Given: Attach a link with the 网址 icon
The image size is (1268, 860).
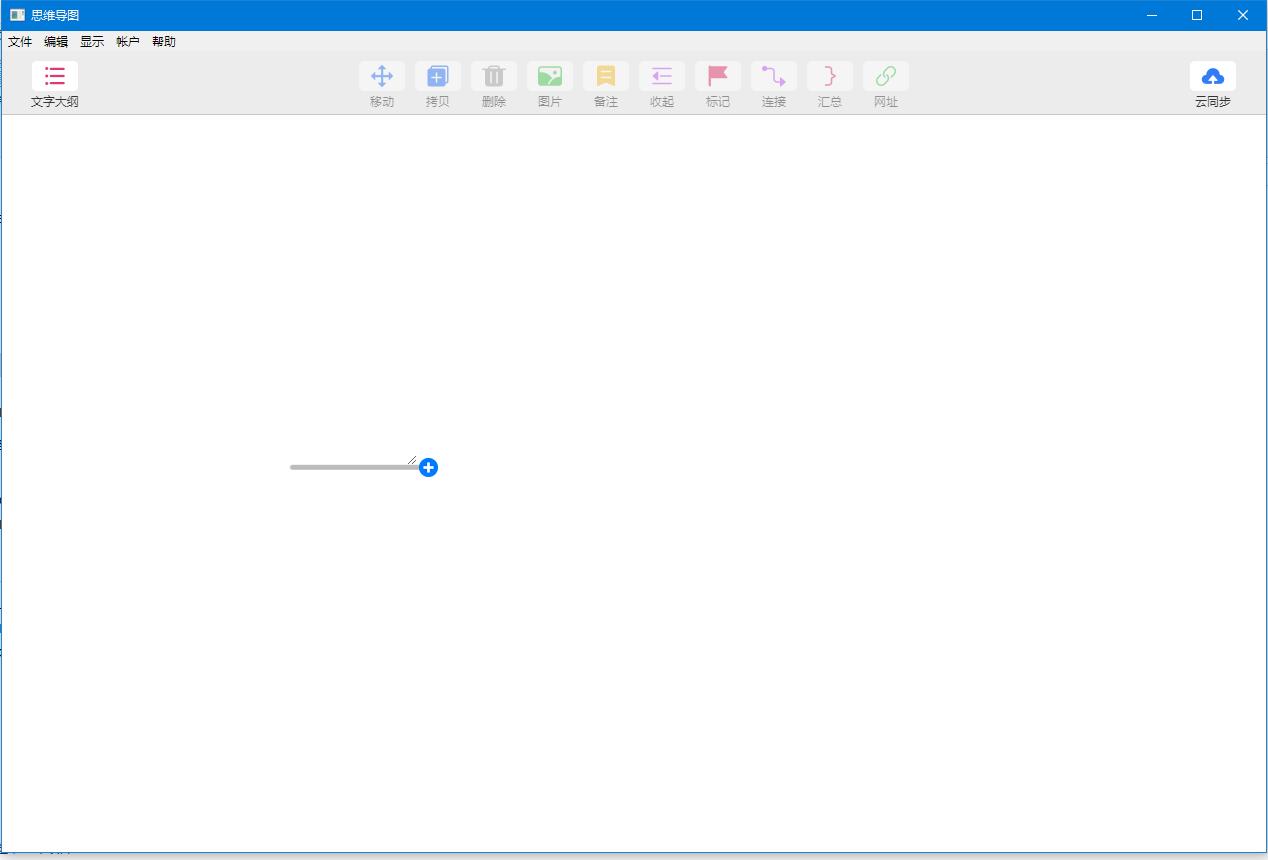Looking at the screenshot, I should click(885, 76).
